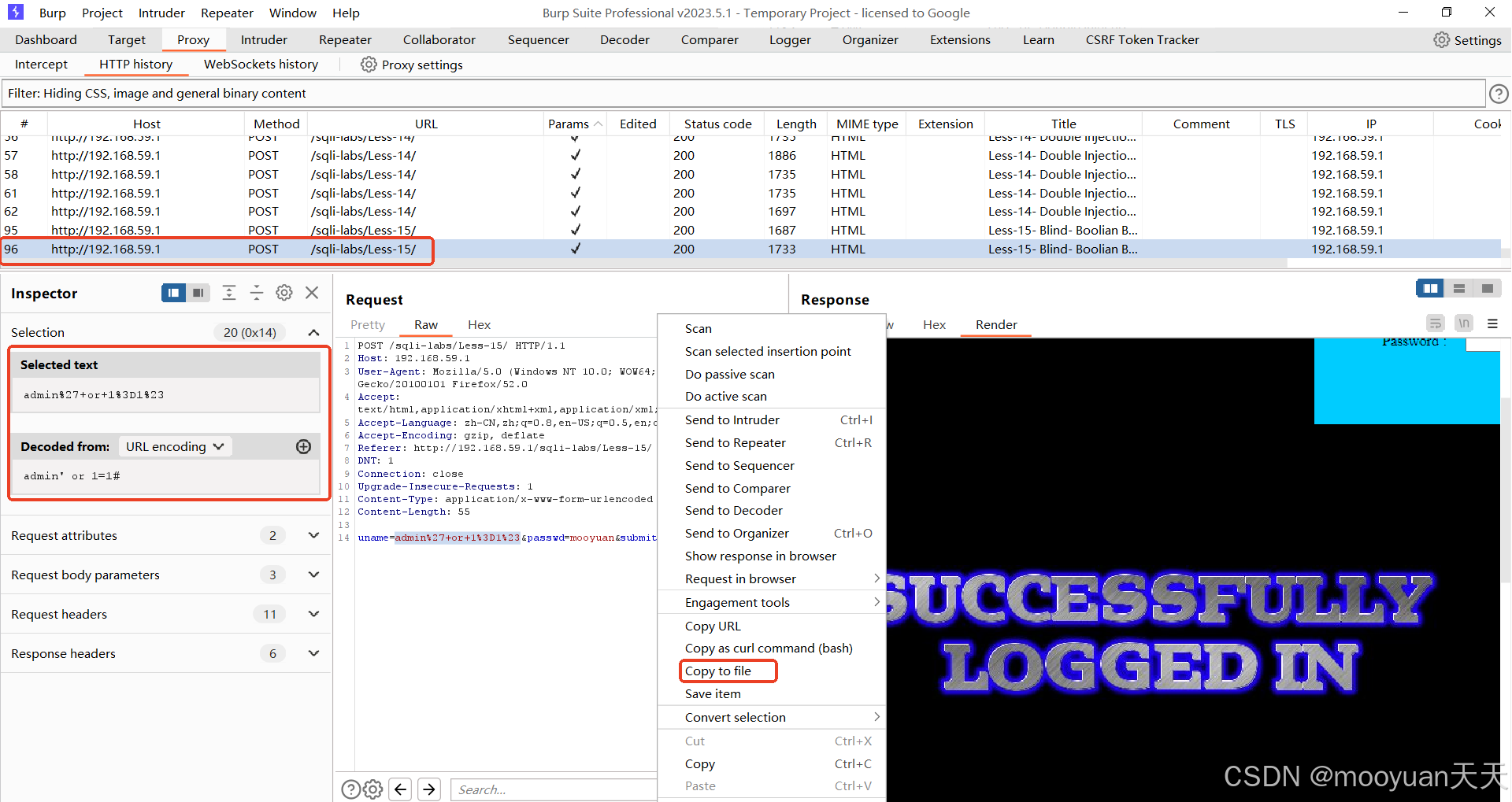Choose 'Send to Comparer' menu entry
This screenshot has width=1512, height=802.
[x=772, y=489]
